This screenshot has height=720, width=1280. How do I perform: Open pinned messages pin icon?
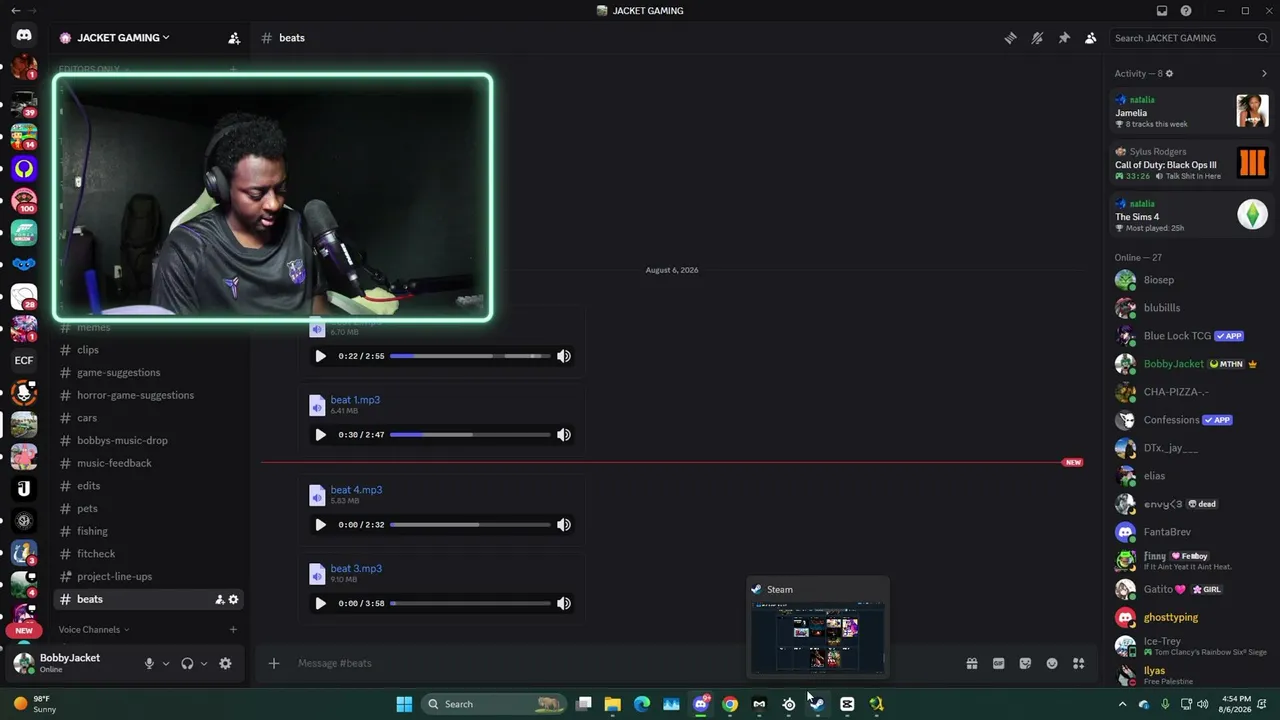click(1064, 38)
